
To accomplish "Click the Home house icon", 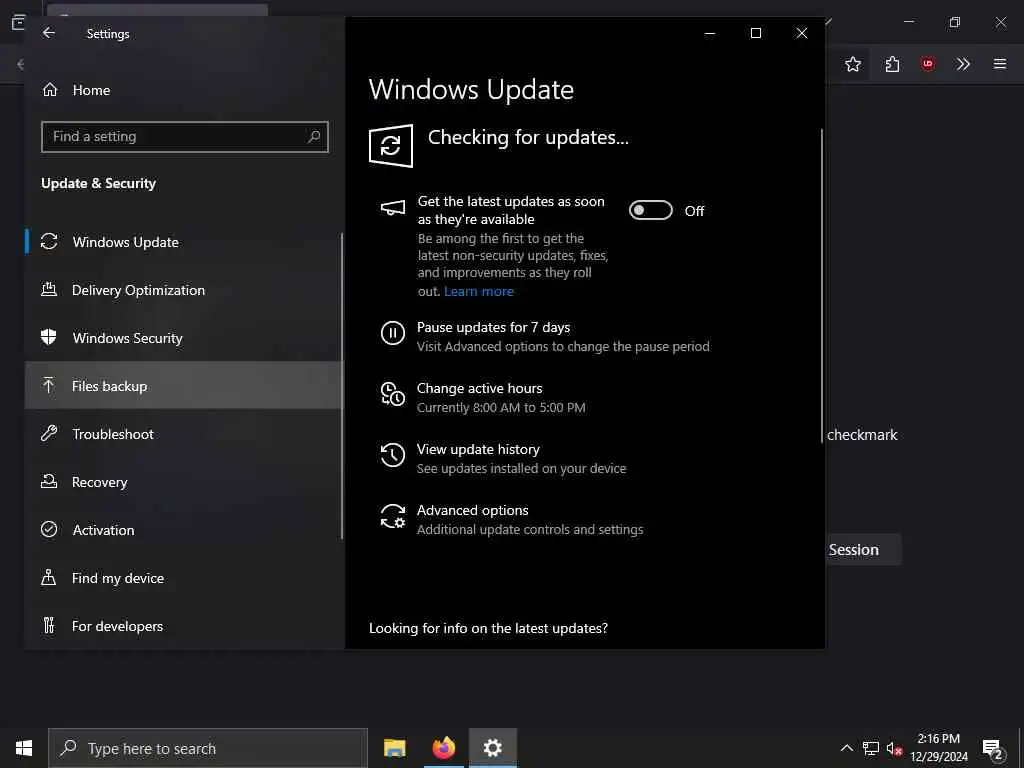I will [50, 89].
